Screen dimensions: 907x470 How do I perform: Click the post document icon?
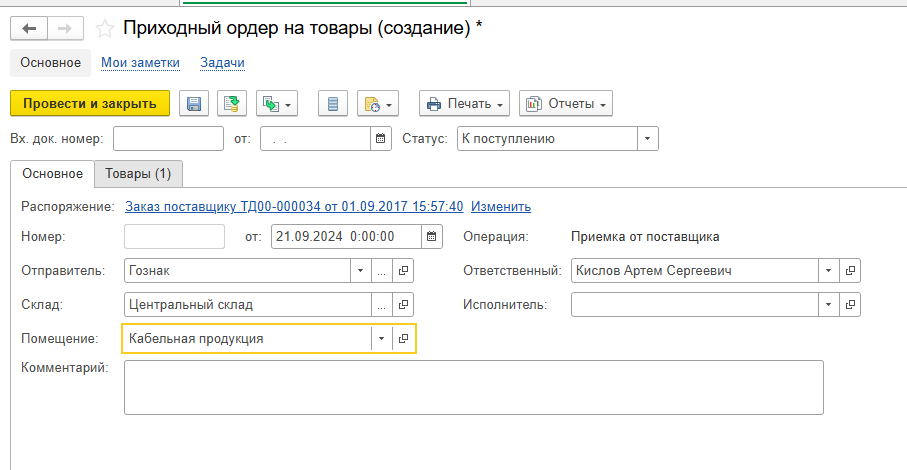click(232, 104)
